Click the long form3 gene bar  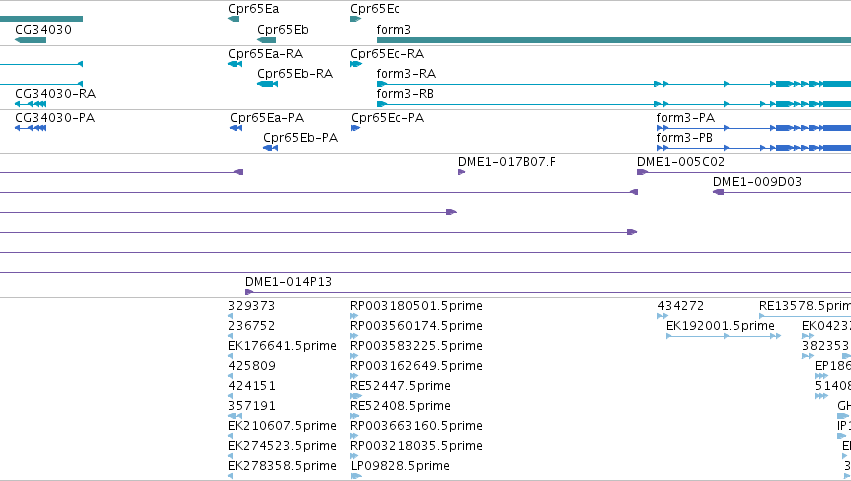[x=614, y=40]
